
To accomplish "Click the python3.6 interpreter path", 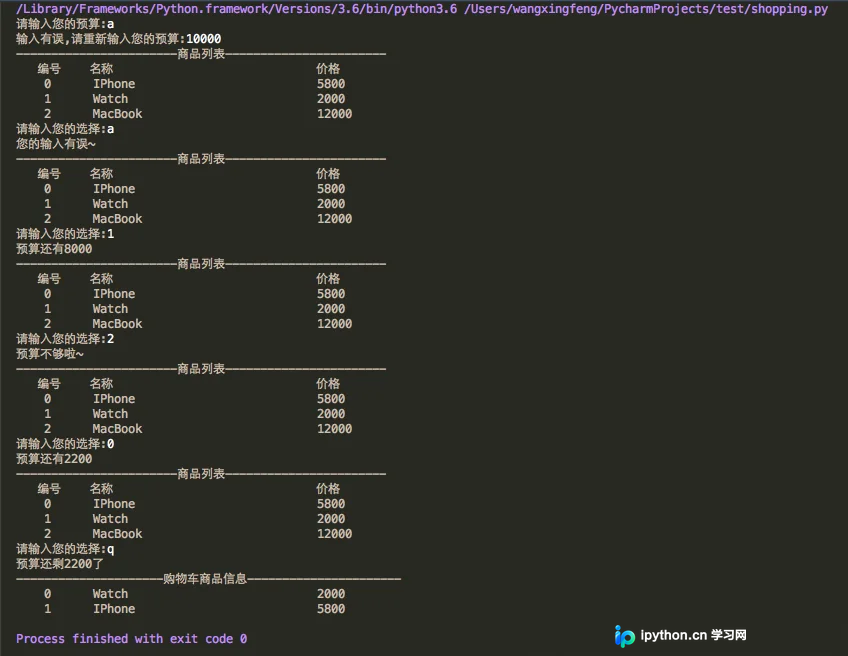I will pyautogui.click(x=236, y=9).
